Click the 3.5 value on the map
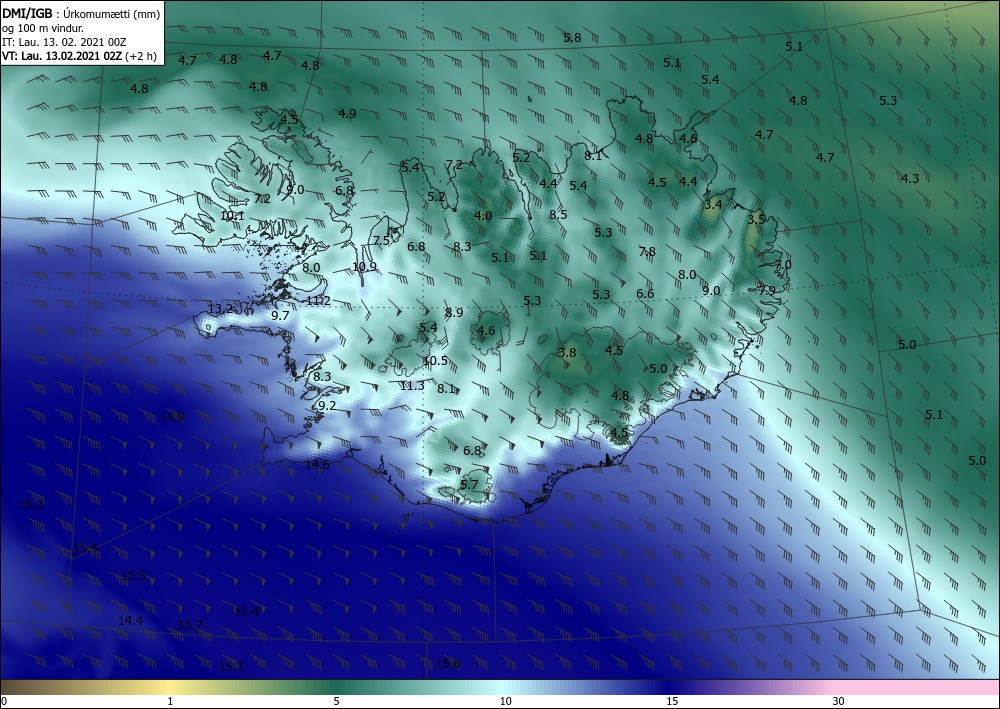 pos(756,219)
